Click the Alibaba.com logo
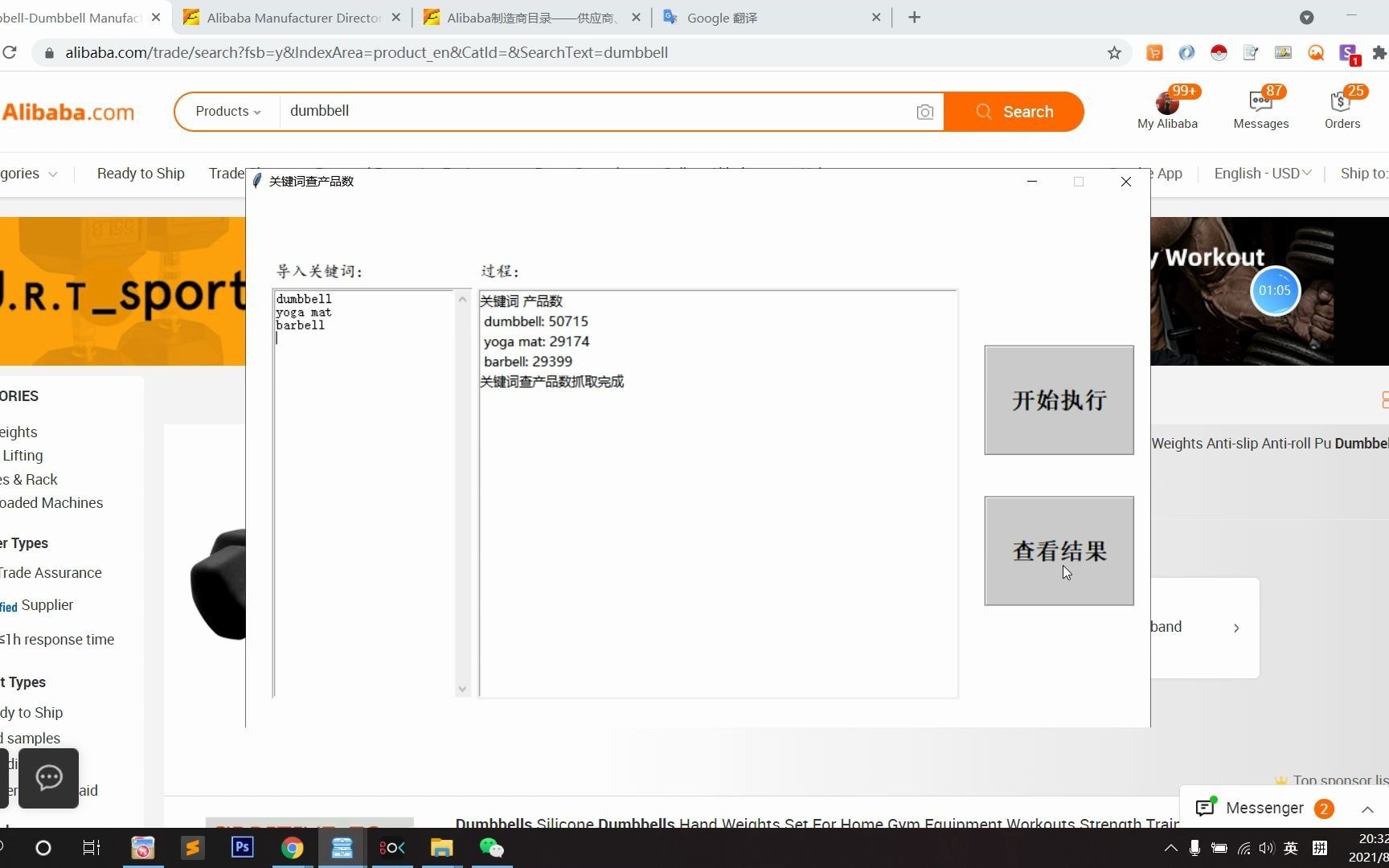This screenshot has height=868, width=1389. (x=68, y=112)
